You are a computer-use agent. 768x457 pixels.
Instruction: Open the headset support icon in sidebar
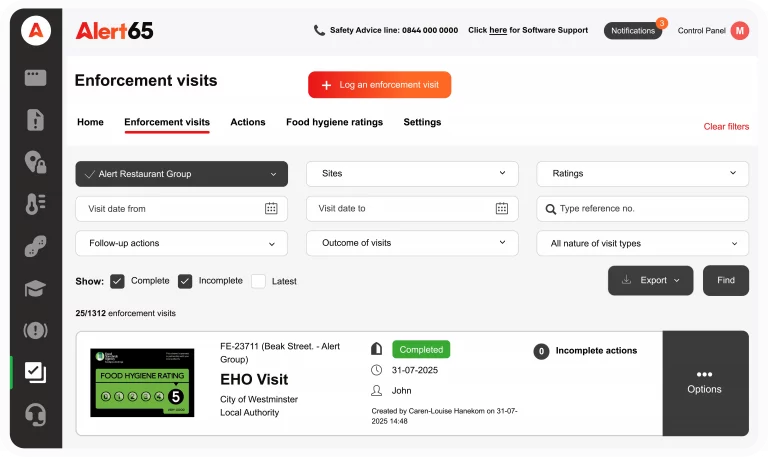[x=36, y=414]
